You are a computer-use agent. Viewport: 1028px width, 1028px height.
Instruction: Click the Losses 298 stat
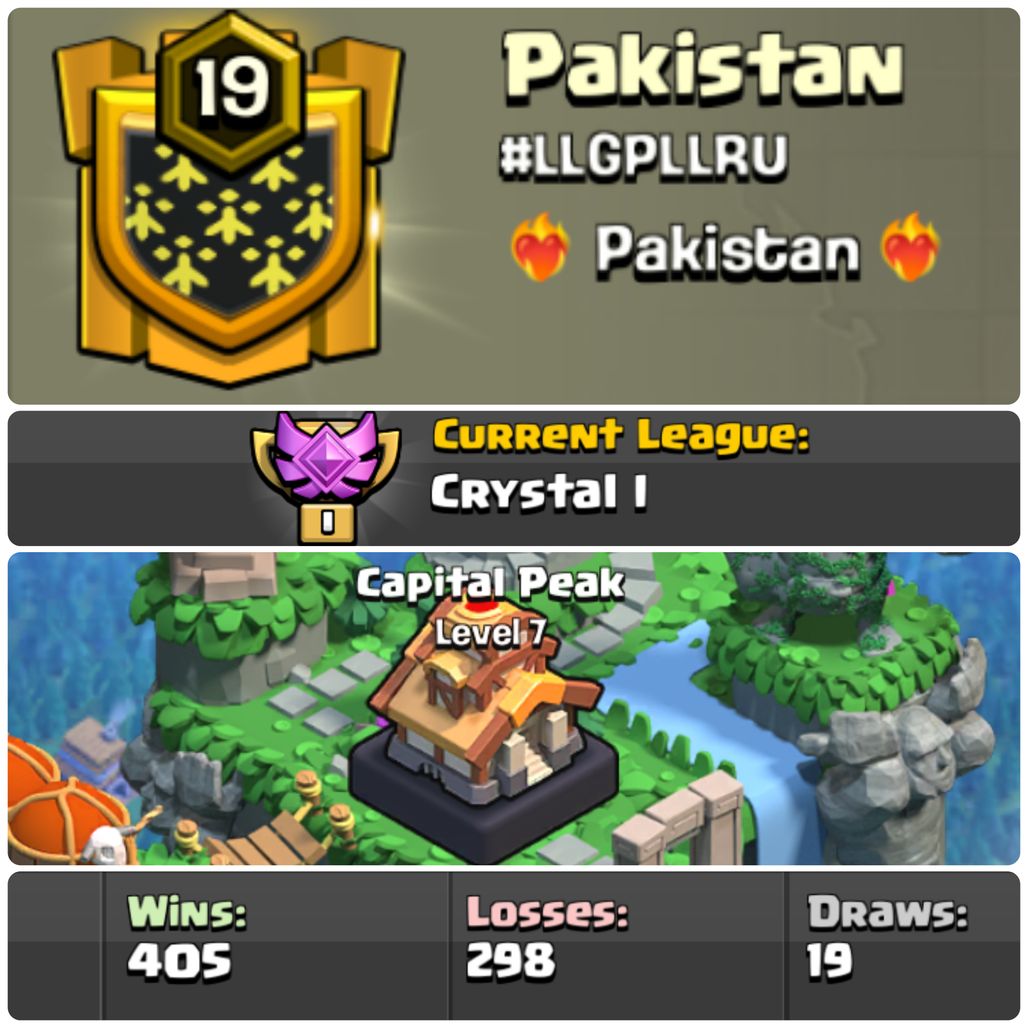(x=547, y=938)
